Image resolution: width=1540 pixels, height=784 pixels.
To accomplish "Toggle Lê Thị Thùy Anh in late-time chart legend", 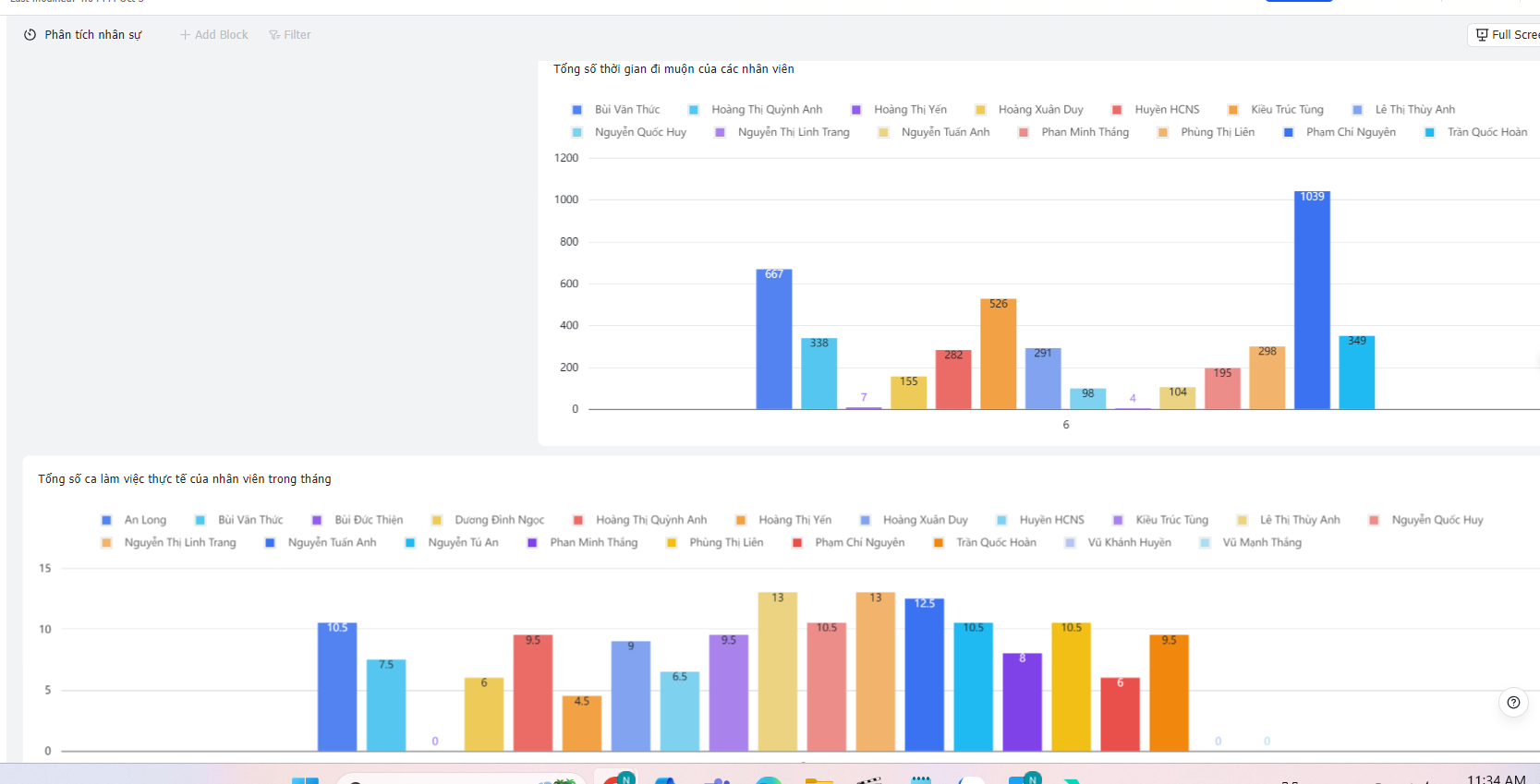I will coord(1403,110).
